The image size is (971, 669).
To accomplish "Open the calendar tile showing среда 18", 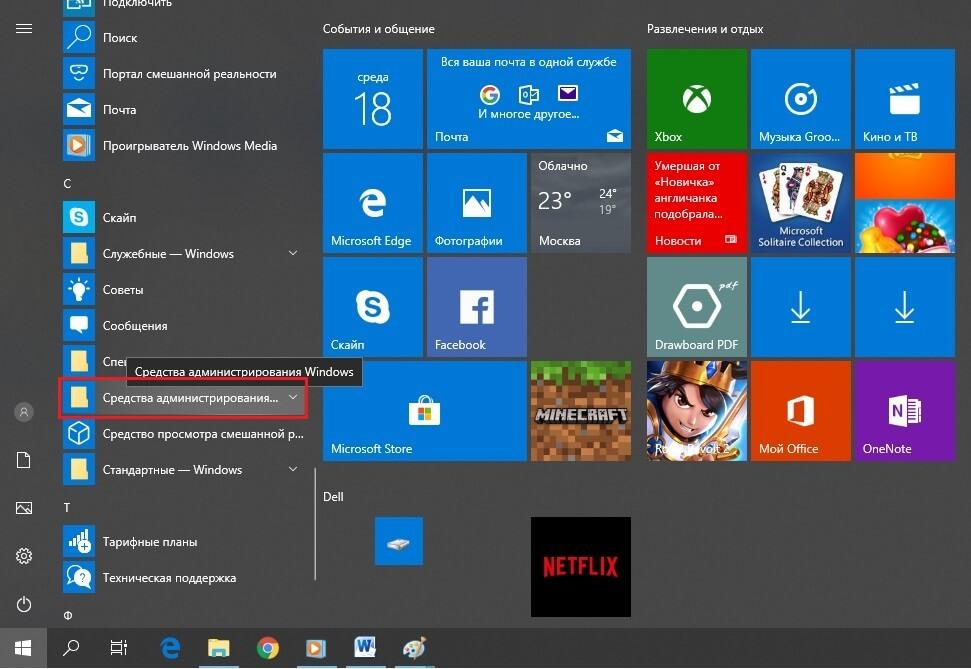I will (x=373, y=99).
